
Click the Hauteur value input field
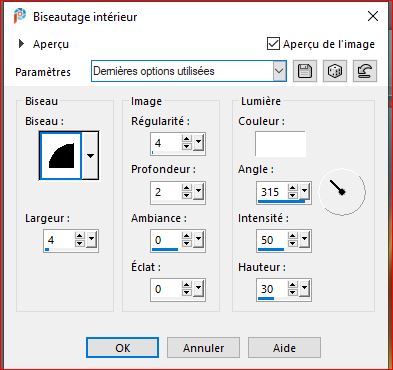tap(272, 289)
